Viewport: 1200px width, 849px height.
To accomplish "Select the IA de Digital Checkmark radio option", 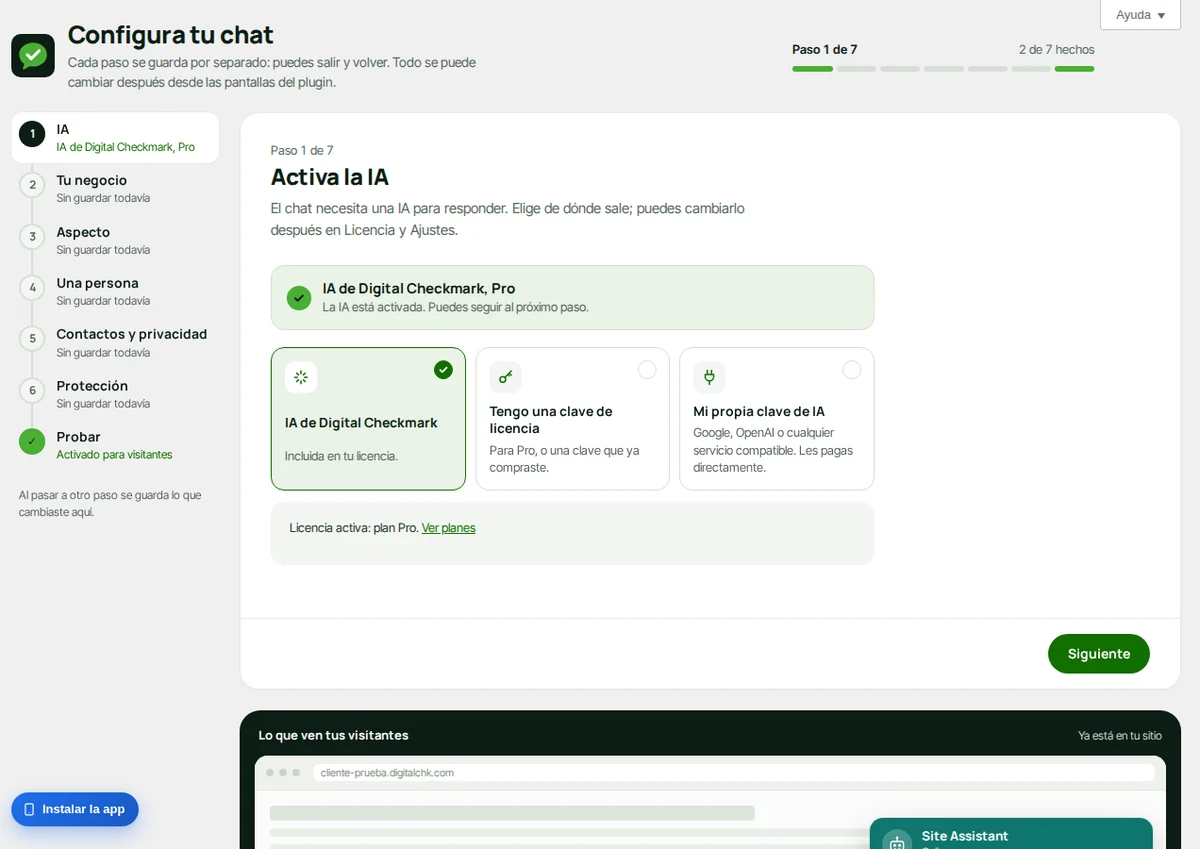I will tap(443, 370).
